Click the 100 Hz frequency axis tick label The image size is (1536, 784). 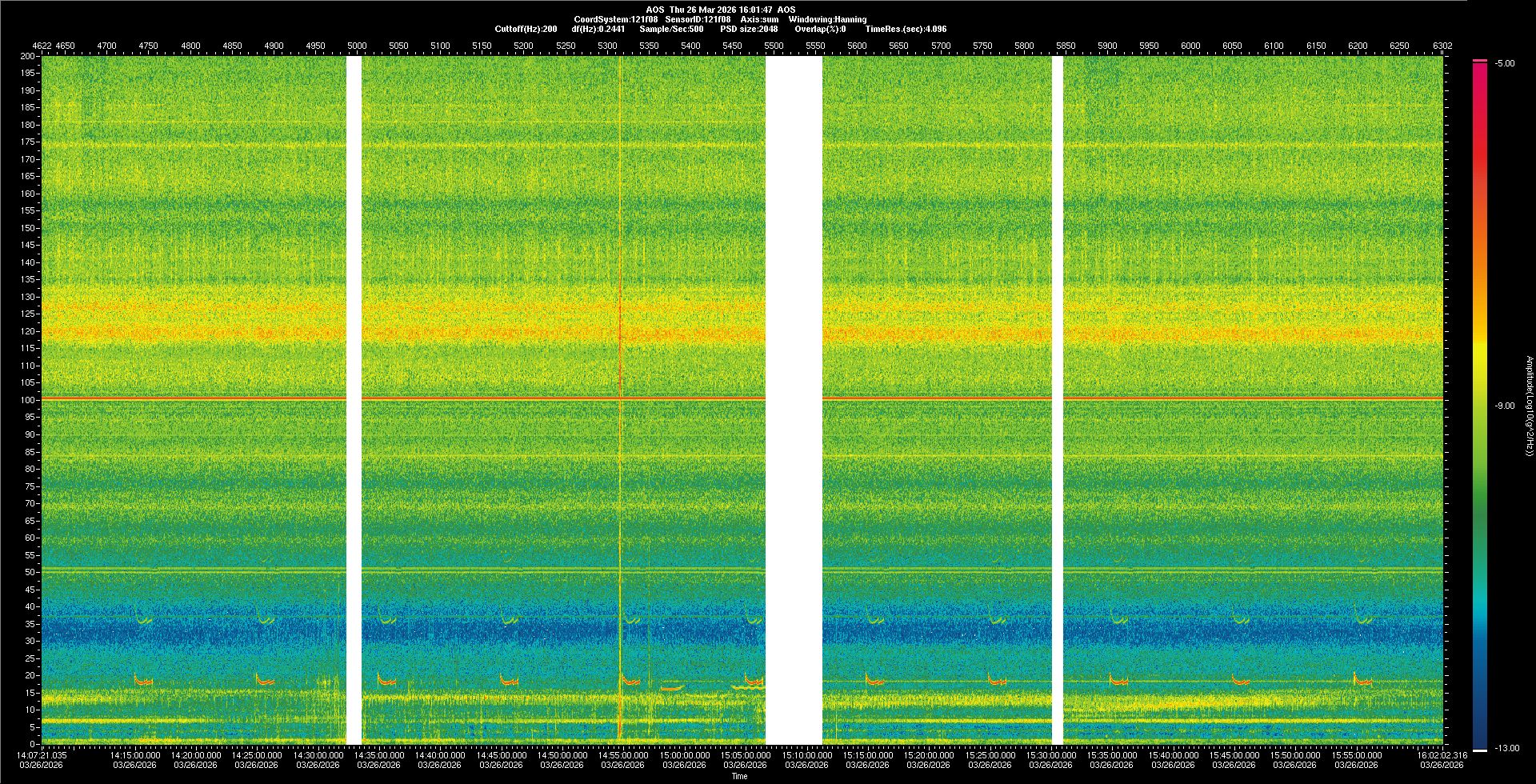[x=29, y=400]
